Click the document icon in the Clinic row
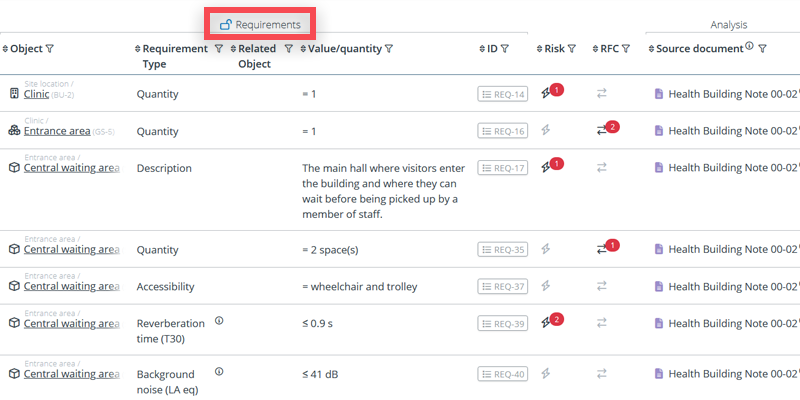 point(659,94)
